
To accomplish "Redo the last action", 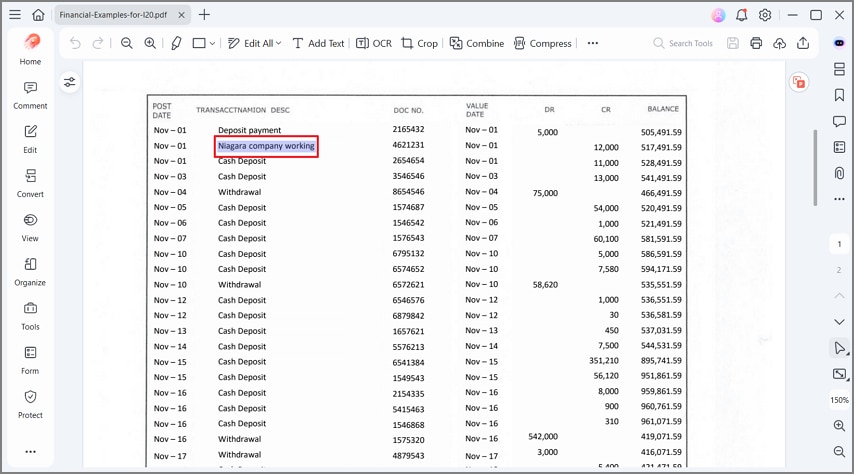I will tap(98, 43).
